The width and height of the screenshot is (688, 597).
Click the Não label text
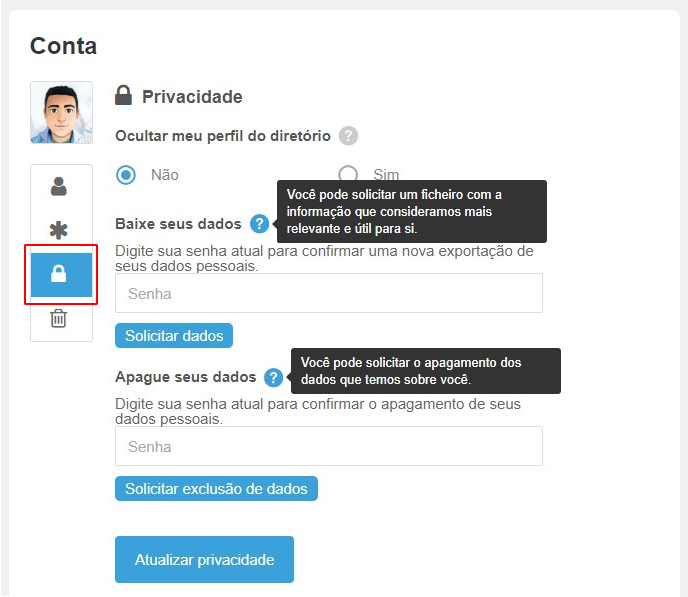tap(165, 175)
